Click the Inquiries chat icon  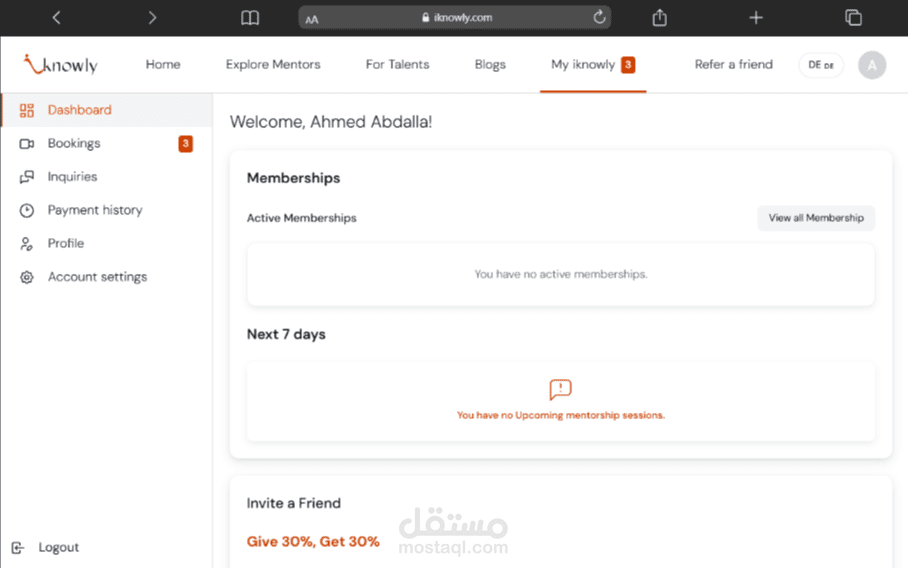coord(27,177)
